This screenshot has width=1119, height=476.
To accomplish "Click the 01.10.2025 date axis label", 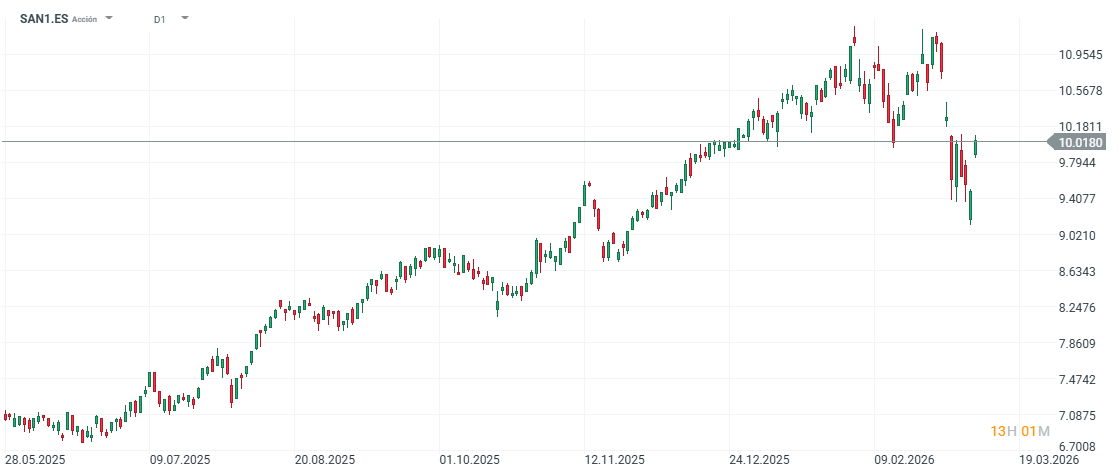I will [x=470, y=460].
